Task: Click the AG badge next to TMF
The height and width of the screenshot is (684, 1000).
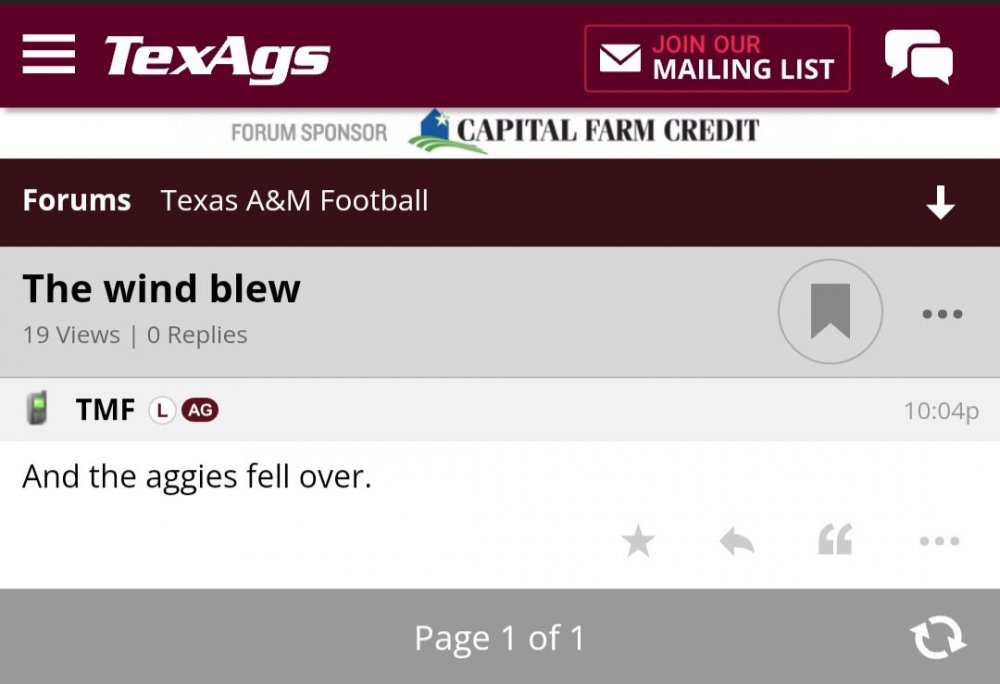Action: point(200,409)
